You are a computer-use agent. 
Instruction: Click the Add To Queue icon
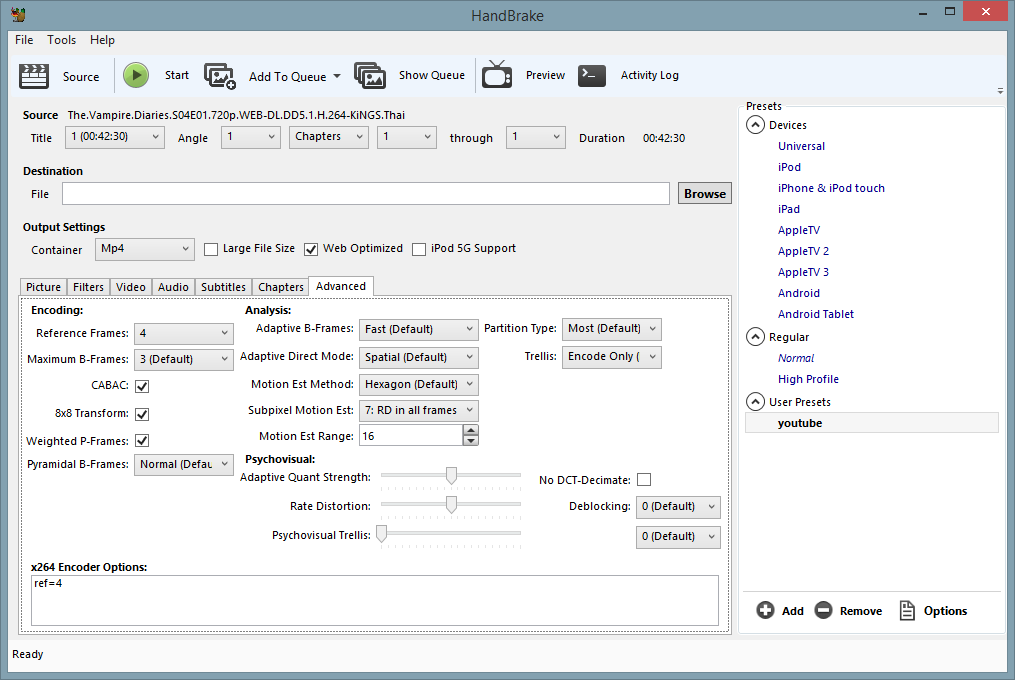pos(220,76)
